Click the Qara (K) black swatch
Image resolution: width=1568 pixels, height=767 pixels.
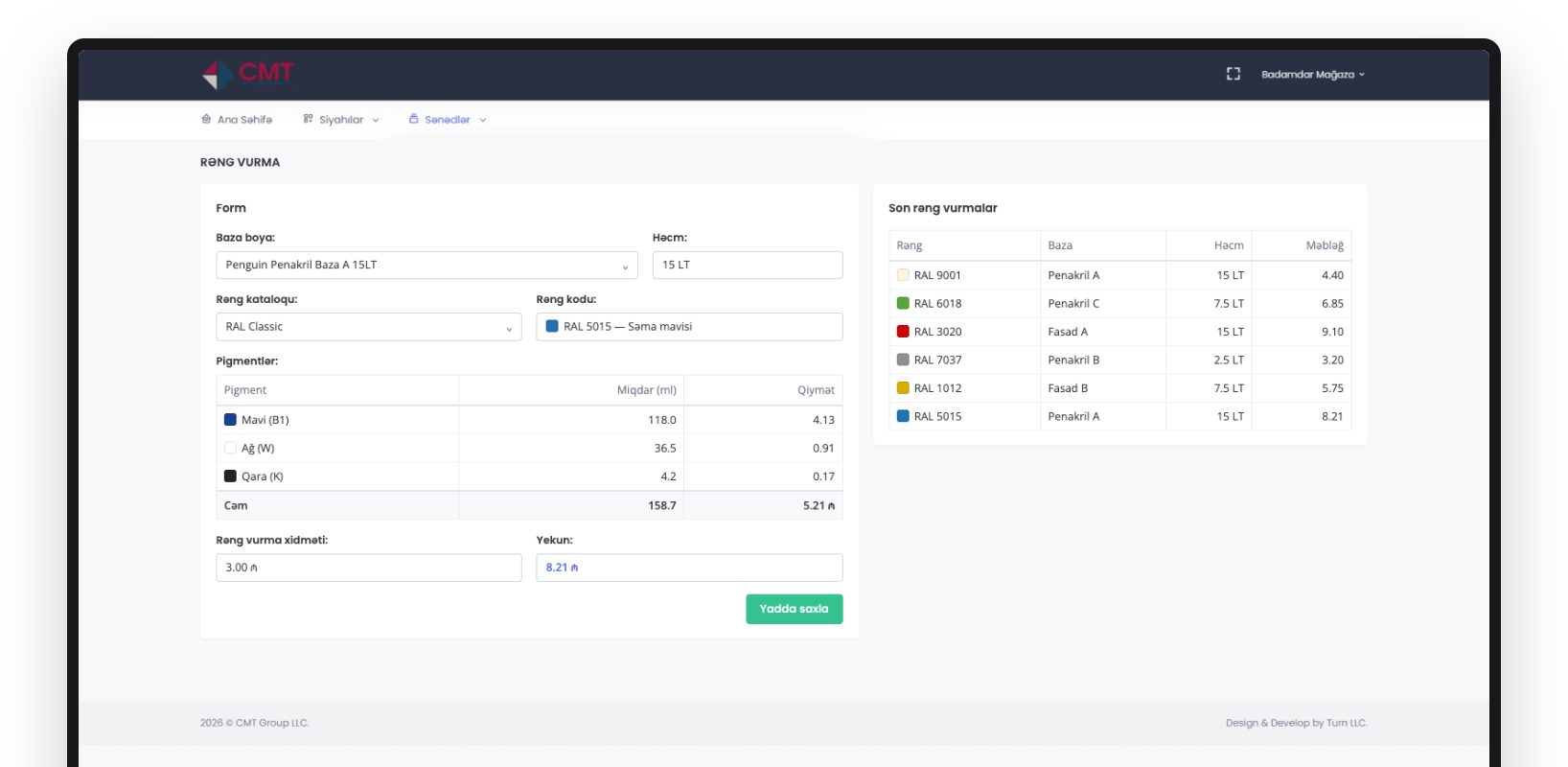[x=230, y=476]
